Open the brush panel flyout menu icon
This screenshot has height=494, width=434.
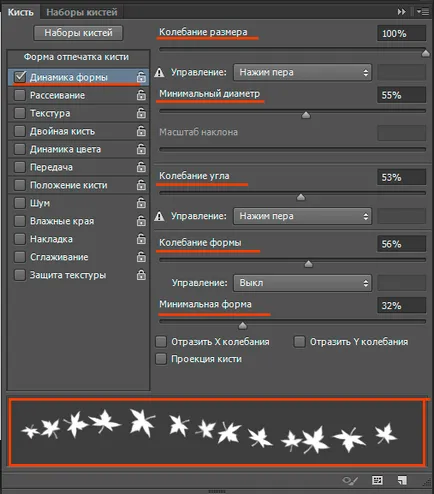[423, 12]
